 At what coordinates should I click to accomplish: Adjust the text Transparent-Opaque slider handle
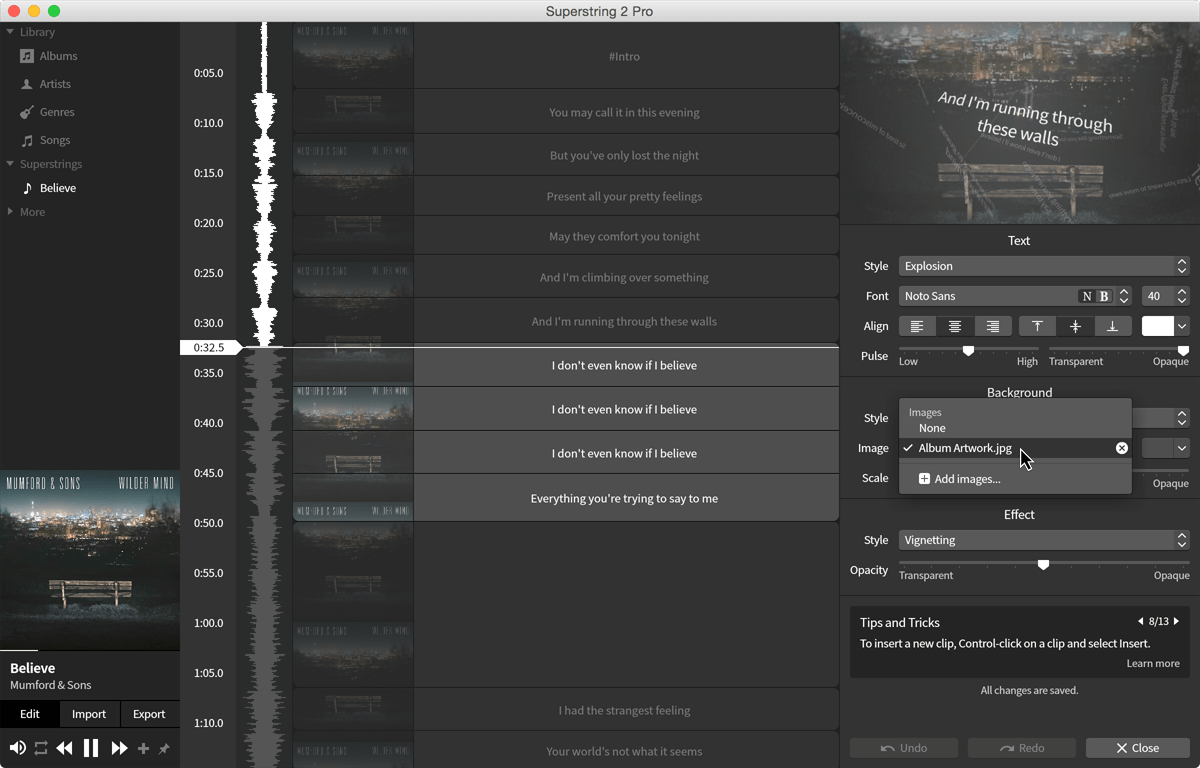coord(1183,350)
